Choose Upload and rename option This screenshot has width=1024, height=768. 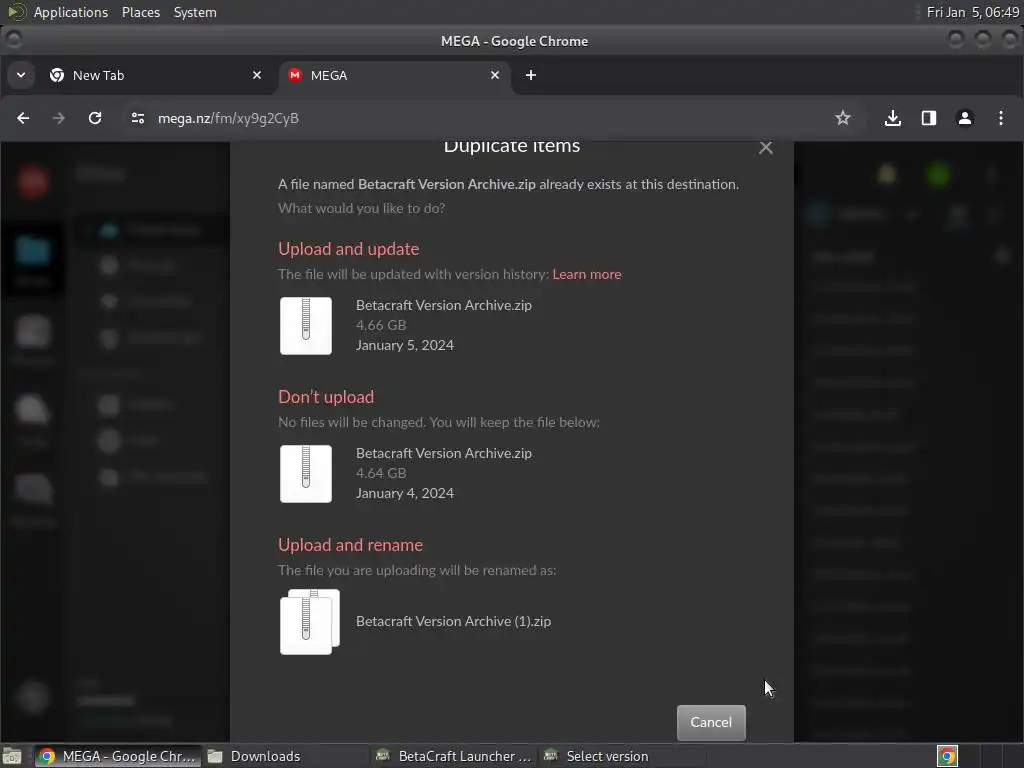click(x=351, y=545)
